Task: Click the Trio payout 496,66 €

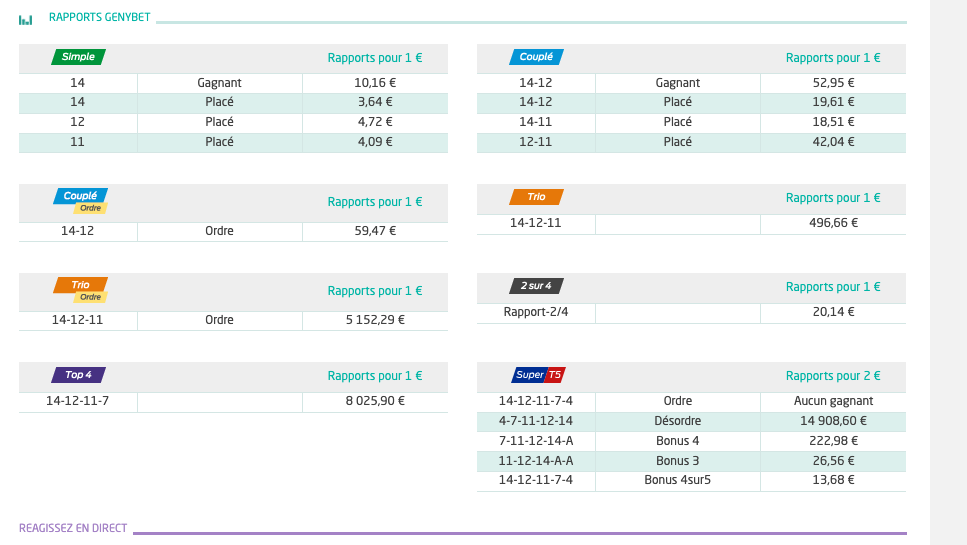Action: click(833, 223)
